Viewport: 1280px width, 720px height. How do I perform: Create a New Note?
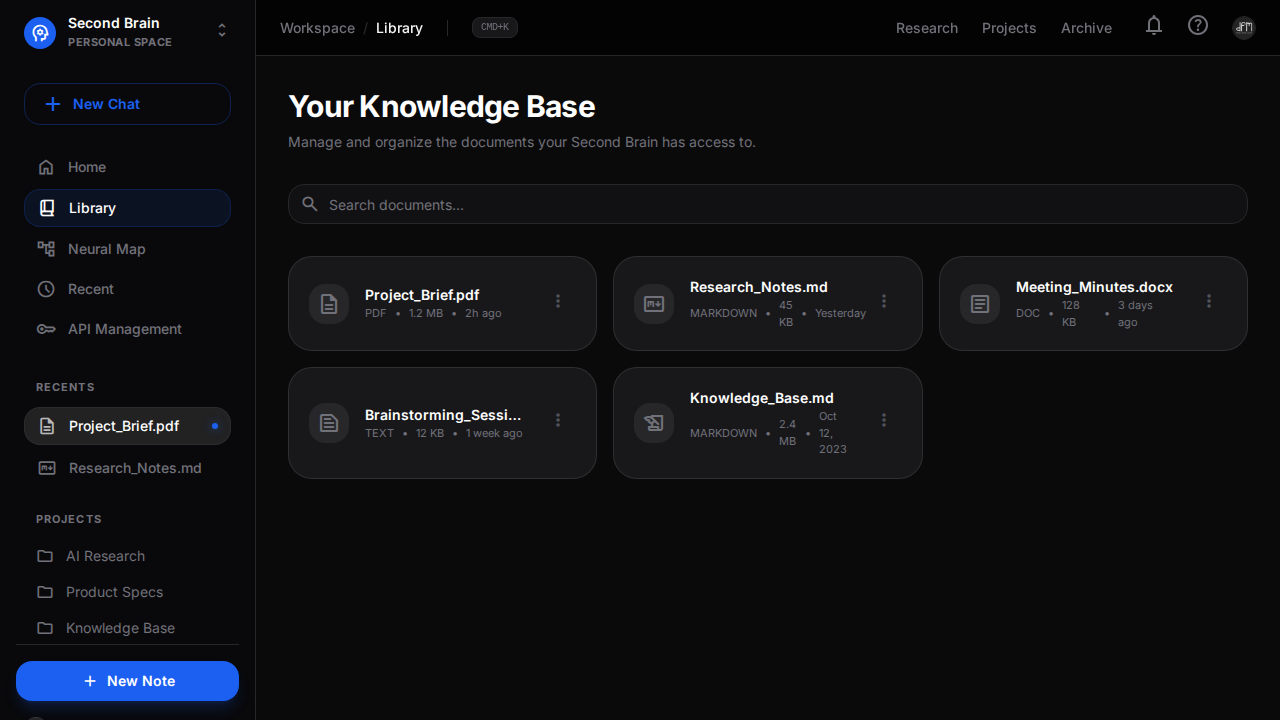(127, 681)
